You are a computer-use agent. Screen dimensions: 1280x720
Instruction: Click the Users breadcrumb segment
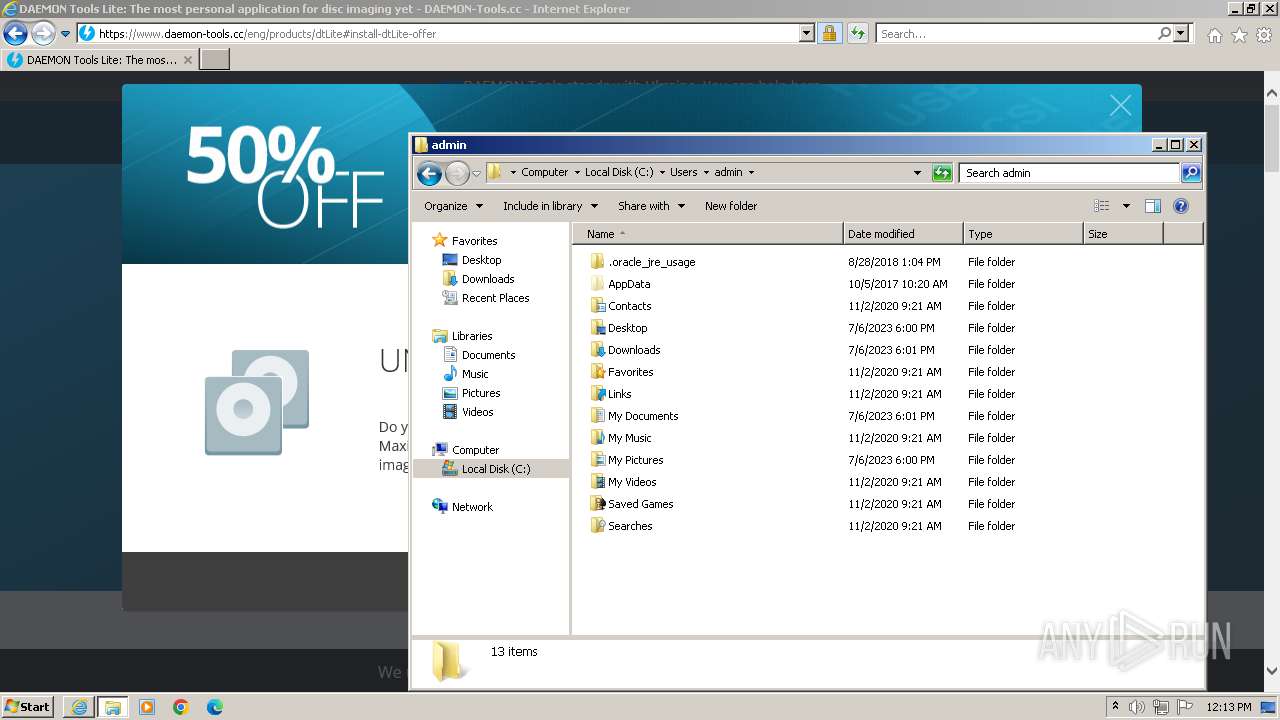click(x=684, y=172)
